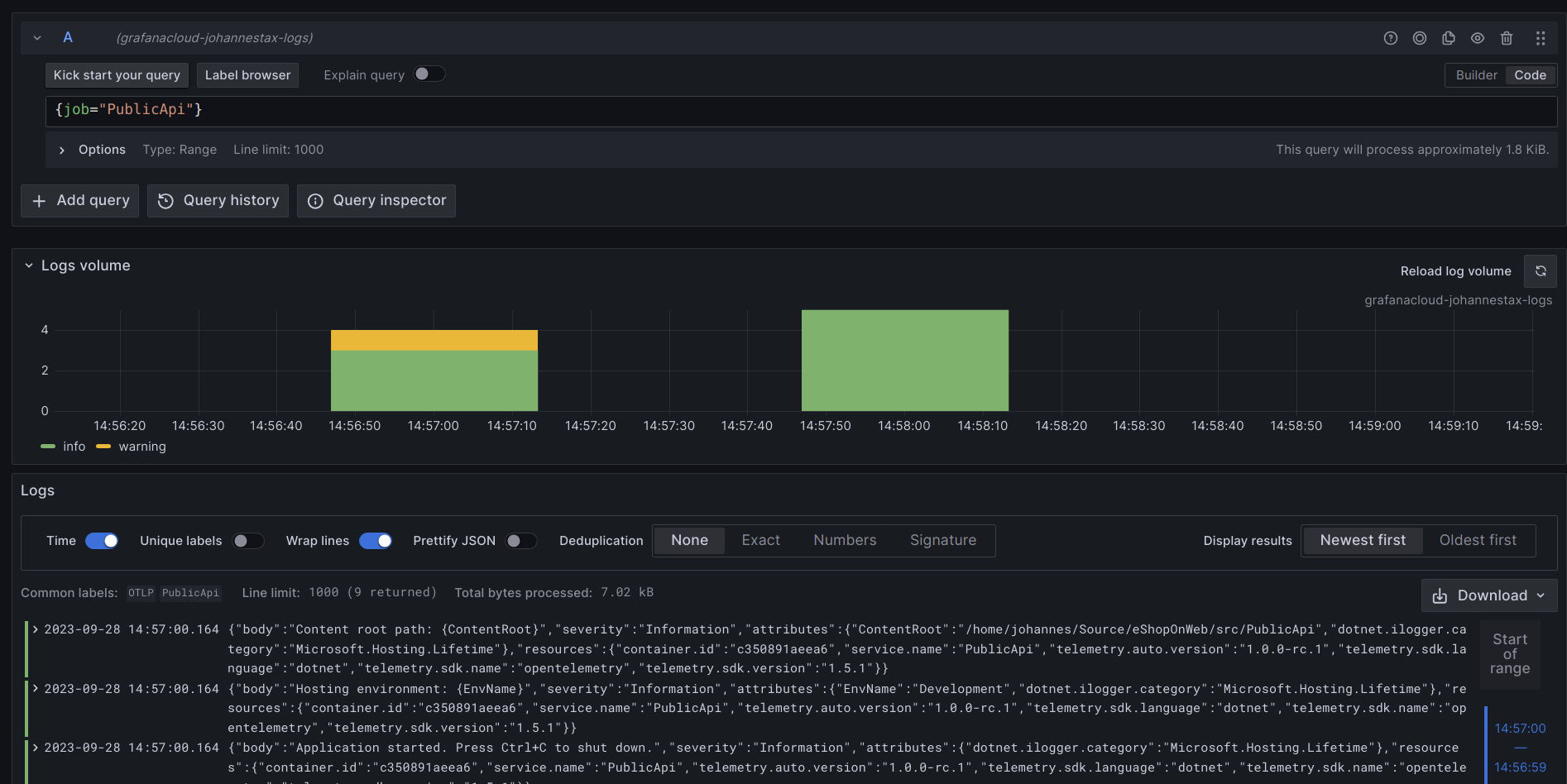
Task: Duplicate query A with the copy icon
Action: click(1449, 38)
